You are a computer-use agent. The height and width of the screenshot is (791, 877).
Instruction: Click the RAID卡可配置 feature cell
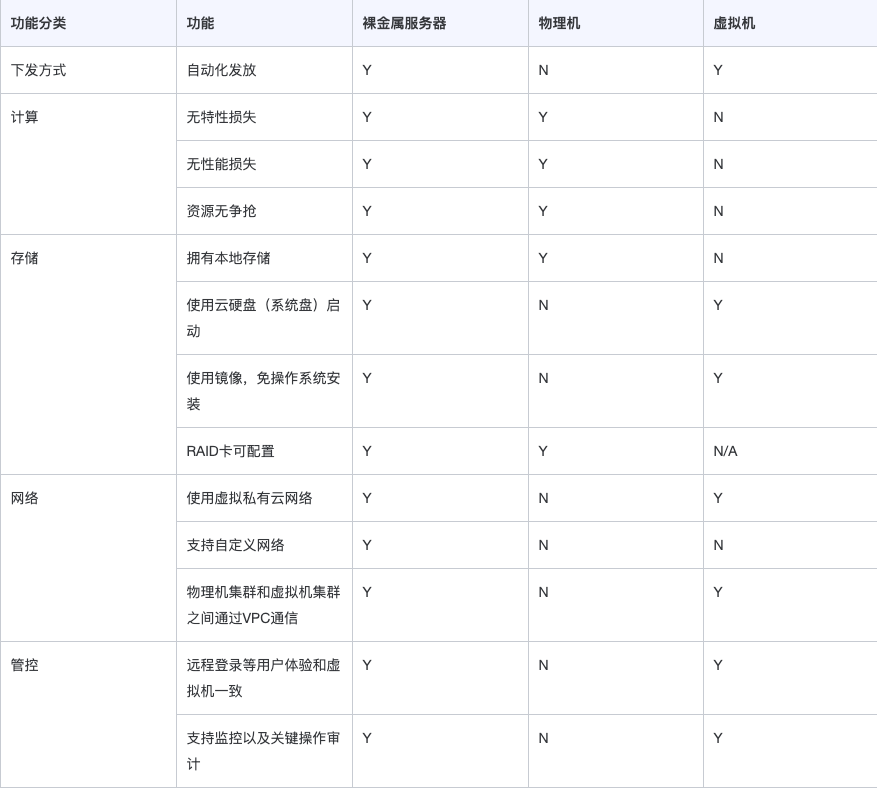(230, 451)
